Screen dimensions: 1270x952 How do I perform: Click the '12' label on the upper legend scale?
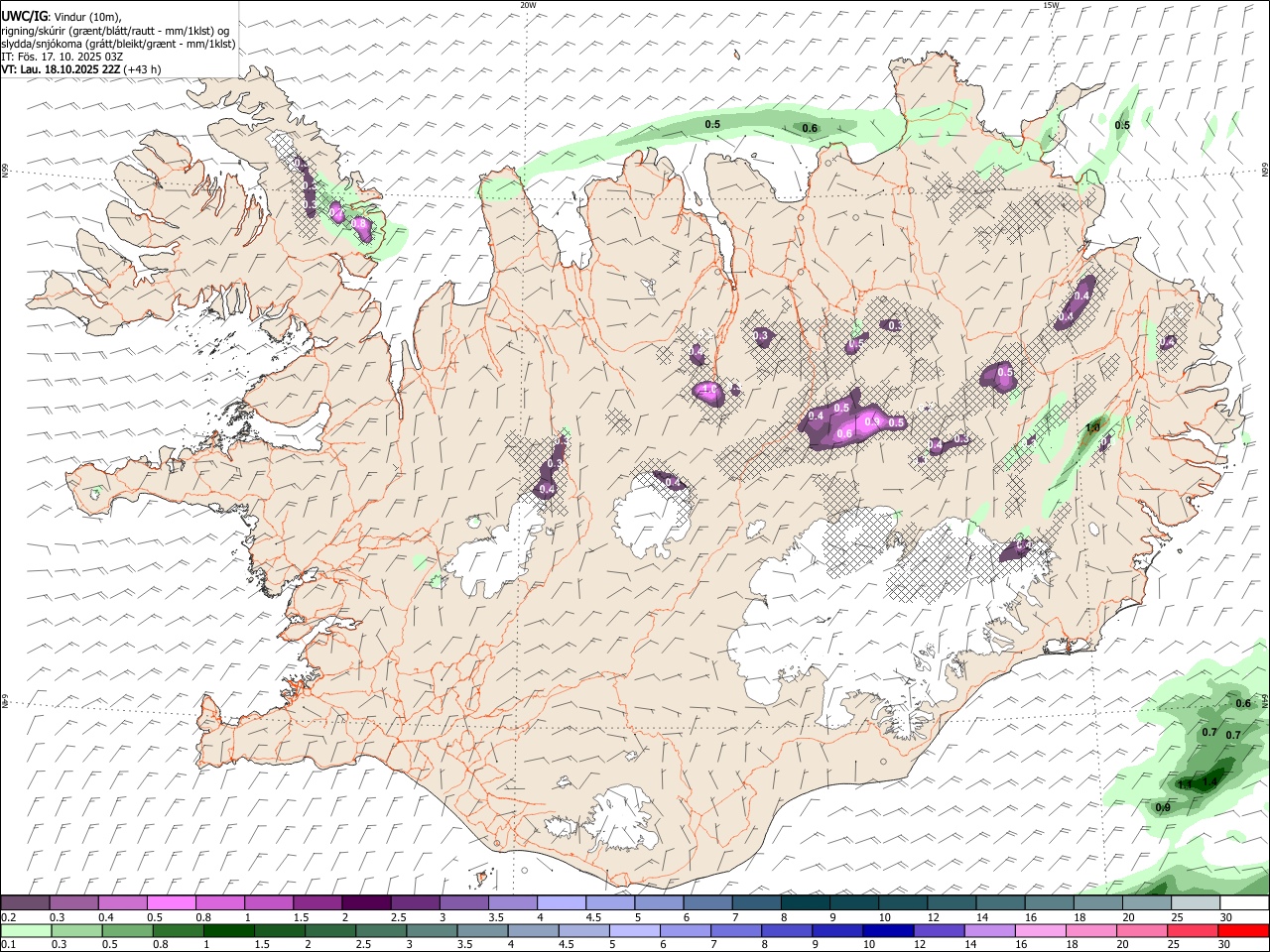point(933,917)
